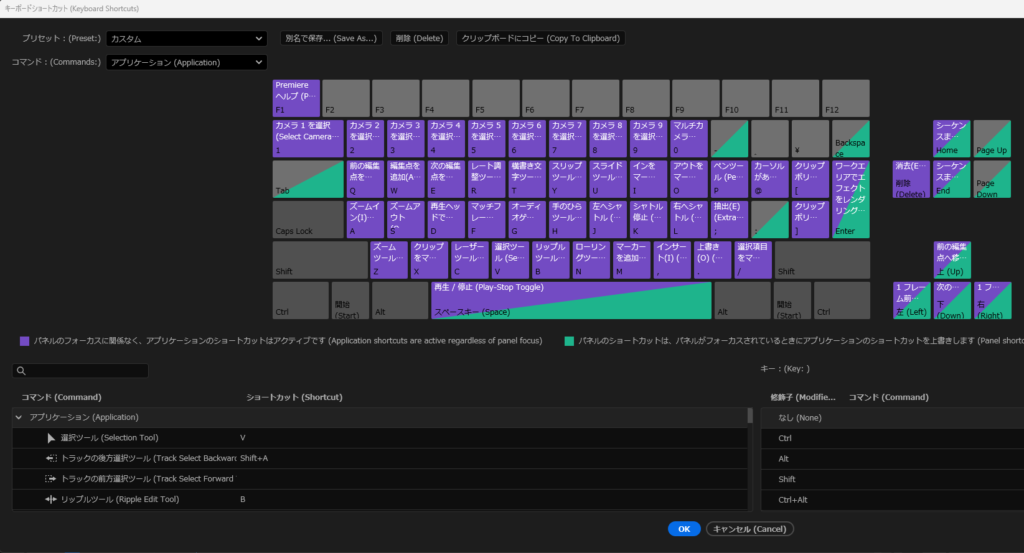
Task: Select the Ctrl modifier row
Action: click(892, 438)
